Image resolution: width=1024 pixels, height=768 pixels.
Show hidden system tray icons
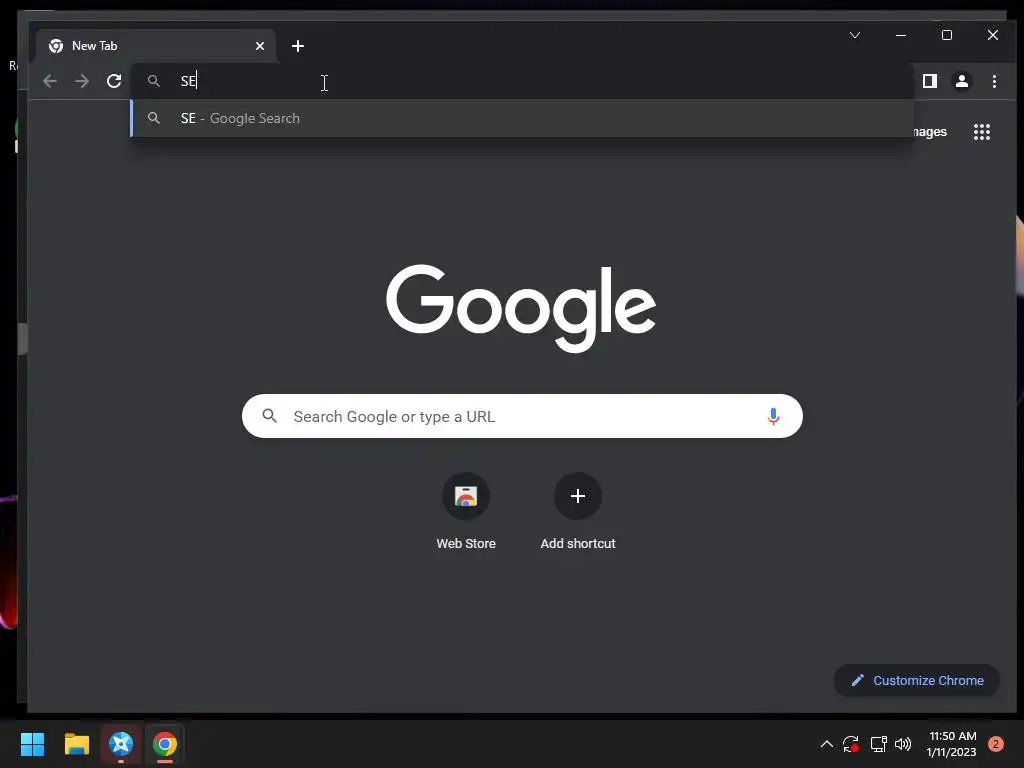pos(826,744)
